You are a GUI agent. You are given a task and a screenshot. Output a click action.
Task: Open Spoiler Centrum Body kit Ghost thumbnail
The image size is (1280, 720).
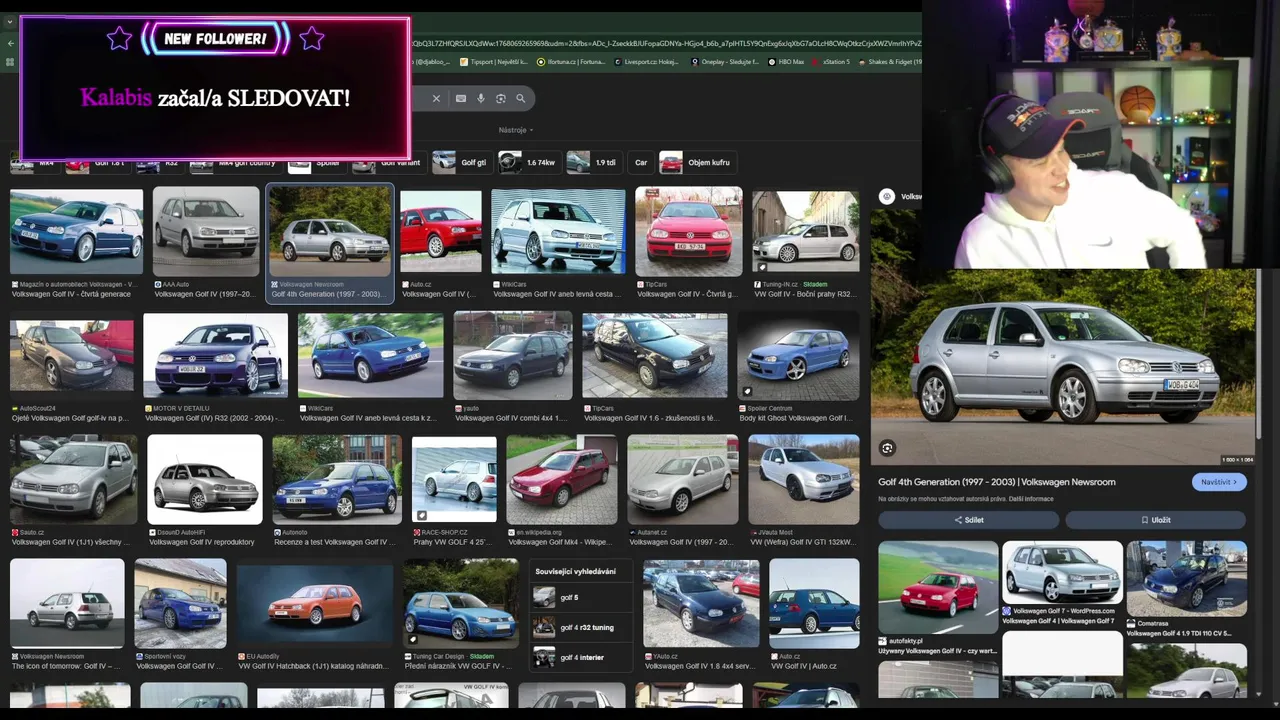tap(797, 356)
